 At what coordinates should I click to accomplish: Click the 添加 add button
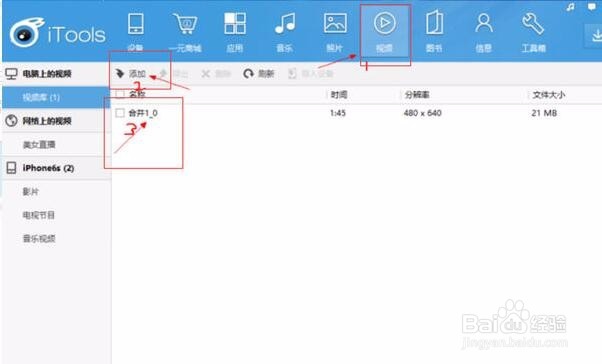[131, 73]
